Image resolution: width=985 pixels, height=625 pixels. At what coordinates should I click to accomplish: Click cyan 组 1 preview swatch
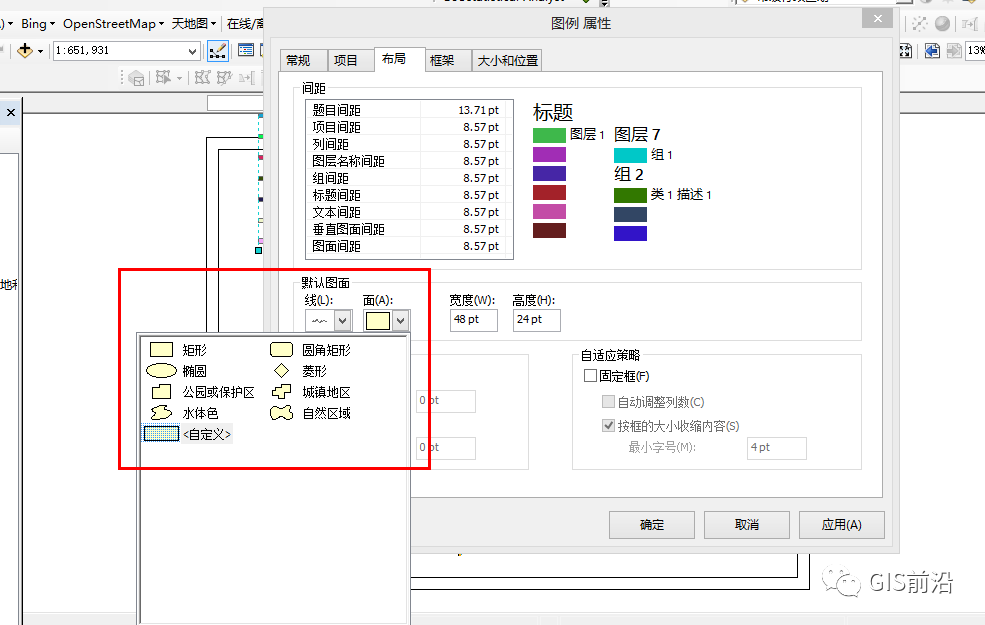coord(630,155)
